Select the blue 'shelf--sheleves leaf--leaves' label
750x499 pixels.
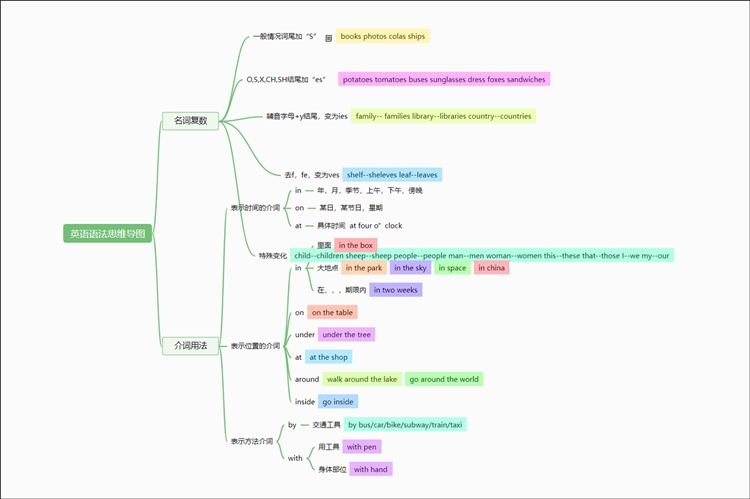pyautogui.click(x=392, y=174)
